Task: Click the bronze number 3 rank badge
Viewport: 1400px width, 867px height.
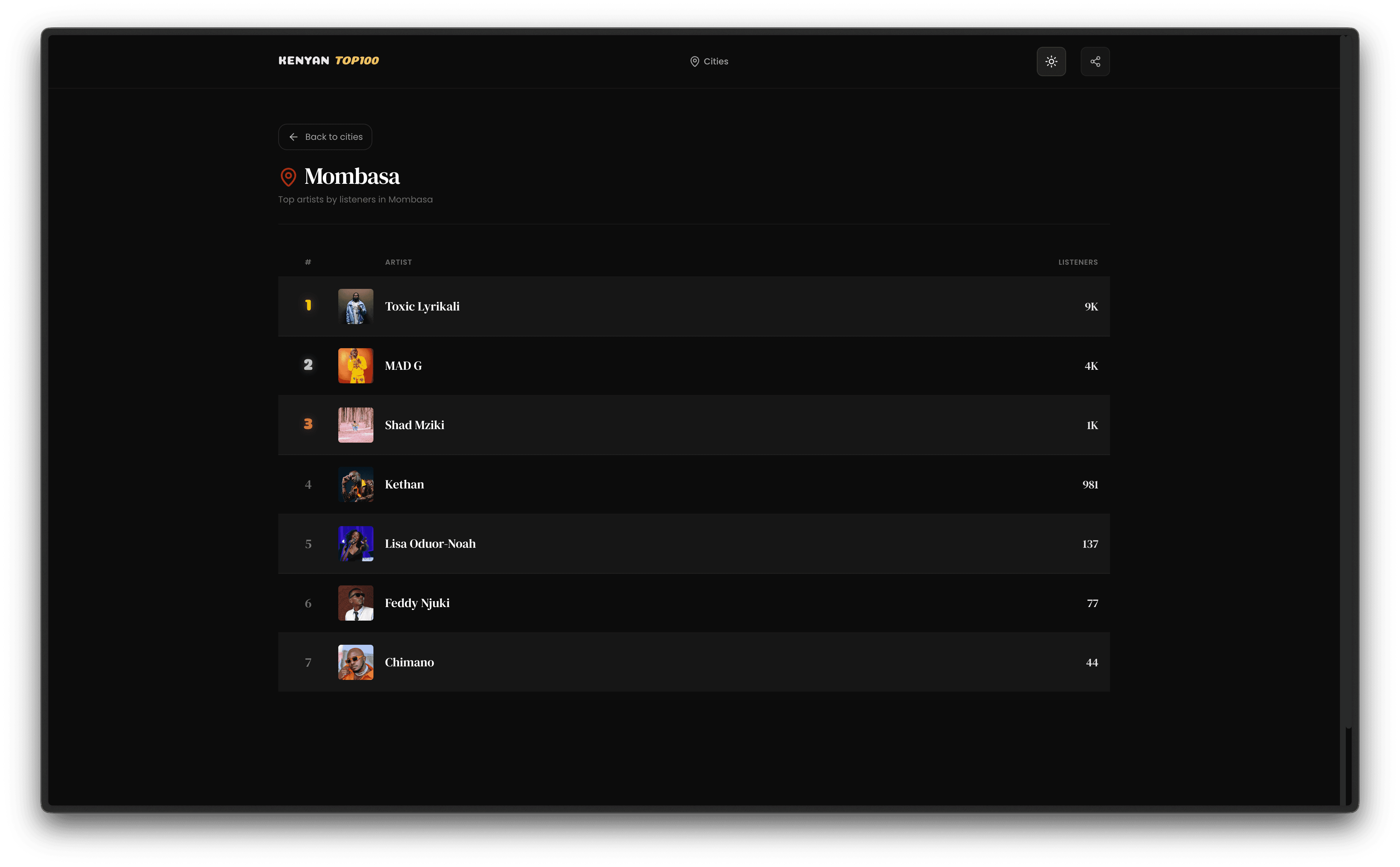Action: (308, 424)
